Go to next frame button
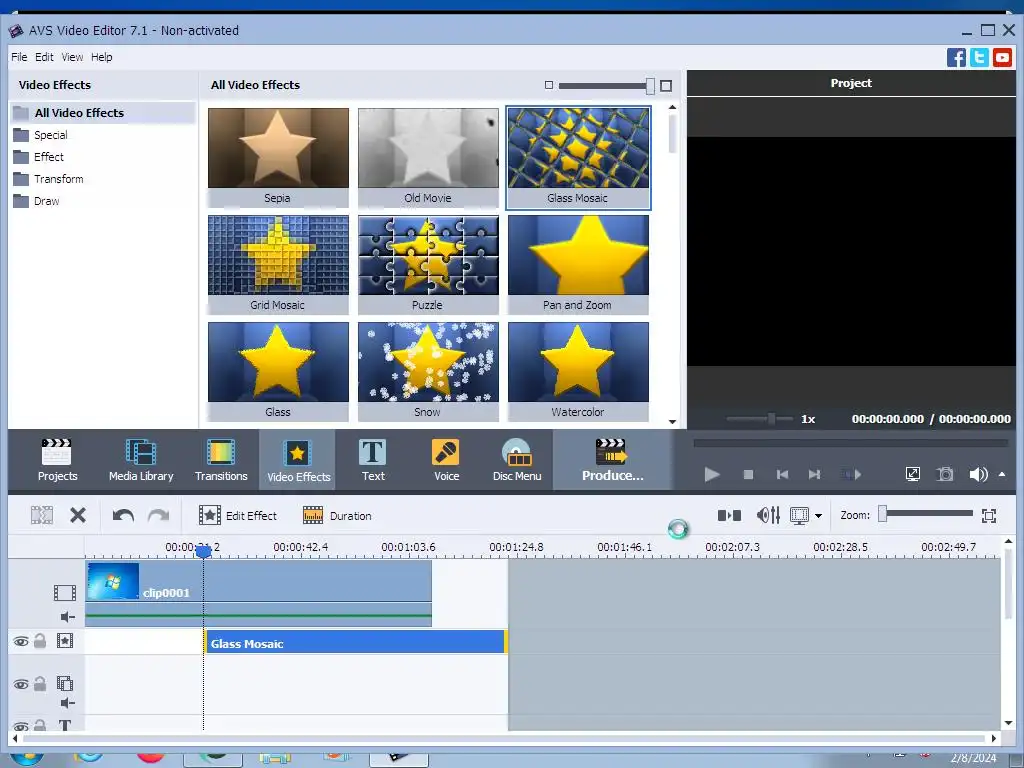The height and width of the screenshot is (768, 1024). [x=814, y=474]
